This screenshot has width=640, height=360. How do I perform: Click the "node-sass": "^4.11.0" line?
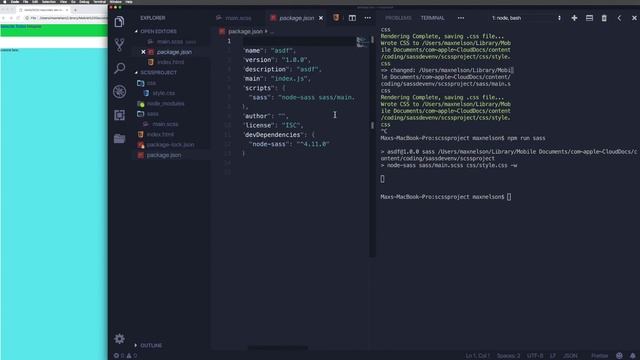(x=289, y=144)
